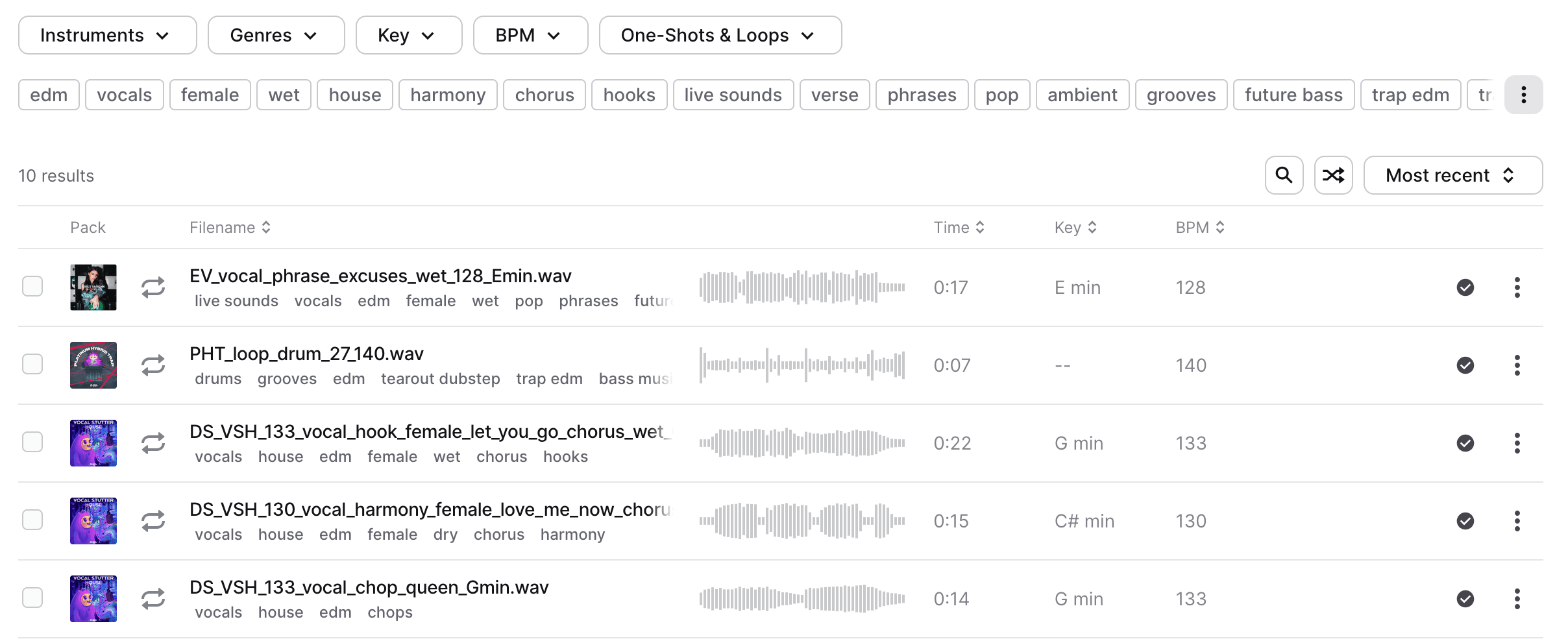The image size is (1568, 641).
Task: Sort the list by Filename column
Action: click(x=230, y=228)
